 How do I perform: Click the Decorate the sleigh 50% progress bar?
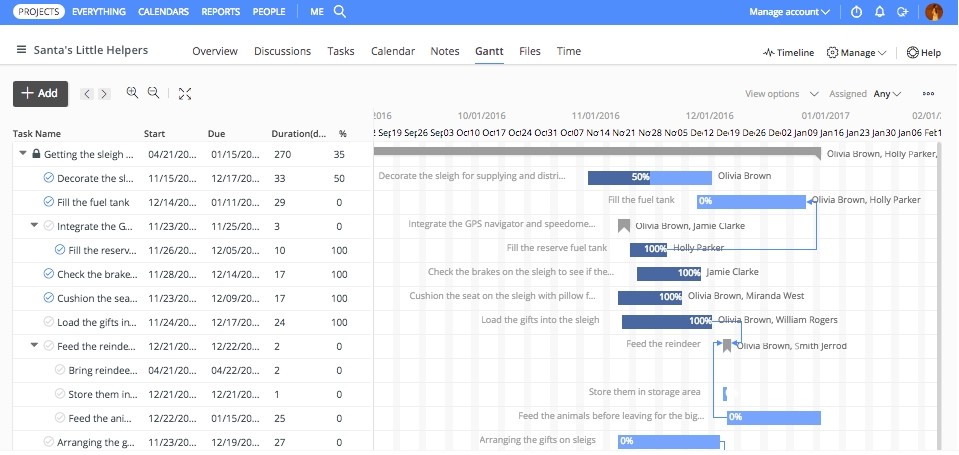650,177
